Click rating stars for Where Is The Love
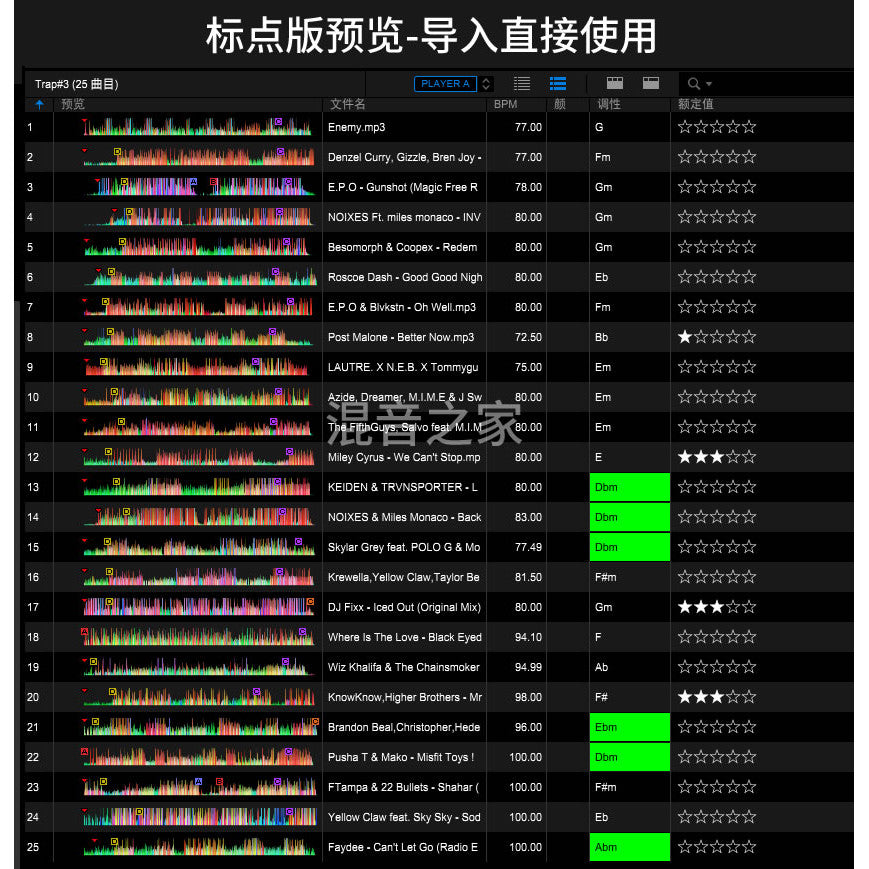The image size is (869, 869). [717, 637]
